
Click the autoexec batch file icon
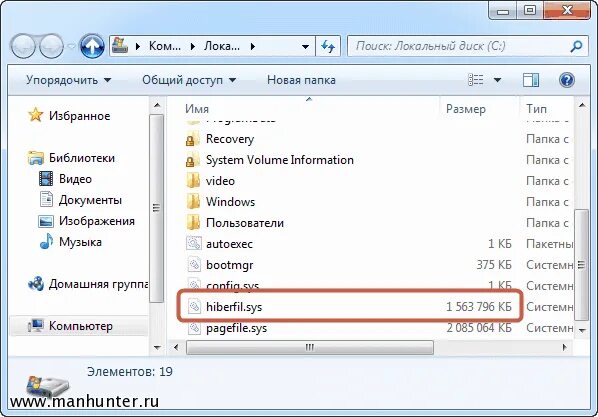[194, 243]
